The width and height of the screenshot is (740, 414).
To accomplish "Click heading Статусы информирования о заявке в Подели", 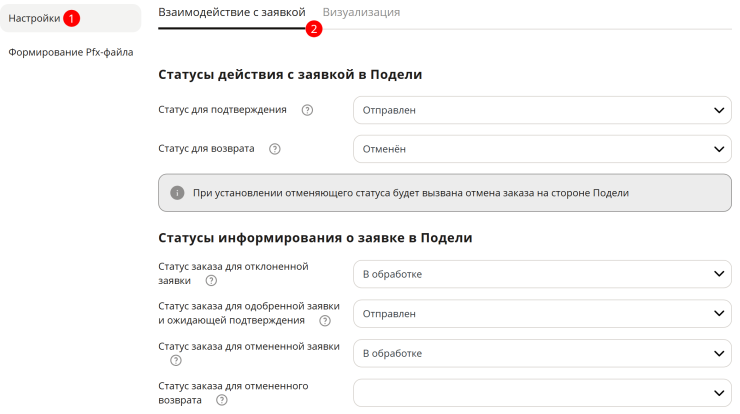I will click(315, 237).
